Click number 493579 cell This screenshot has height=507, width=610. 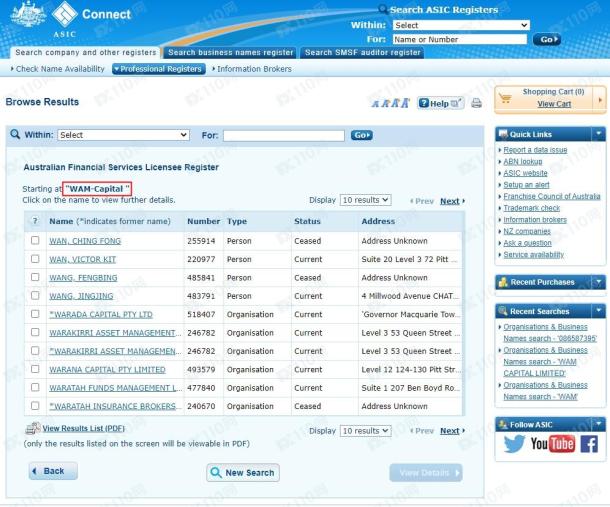[201, 370]
